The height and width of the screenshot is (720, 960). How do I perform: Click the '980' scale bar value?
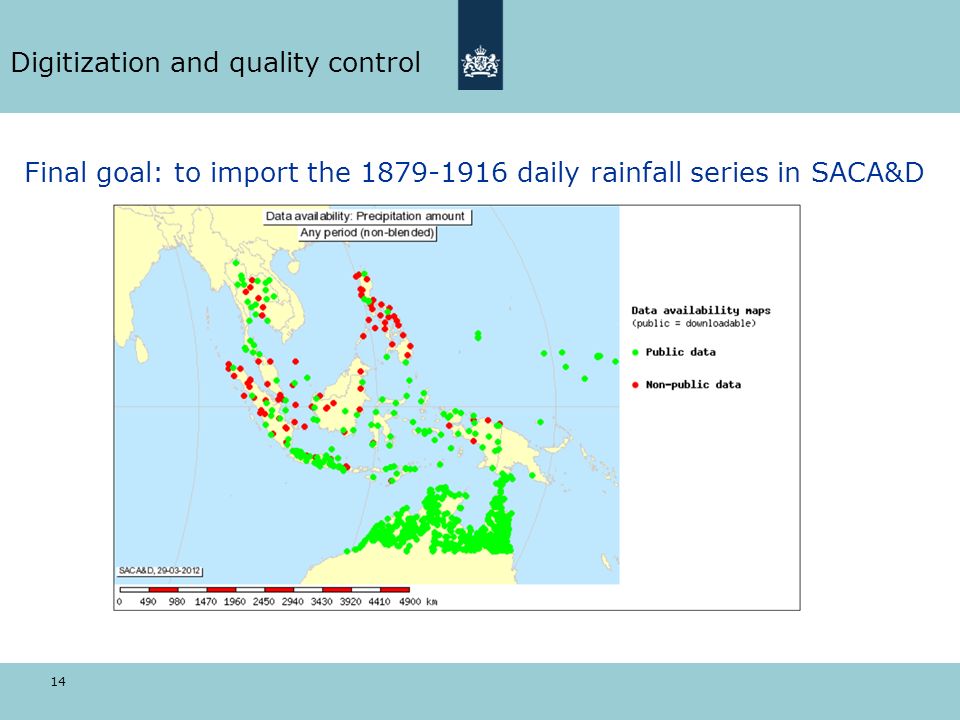[x=177, y=602]
